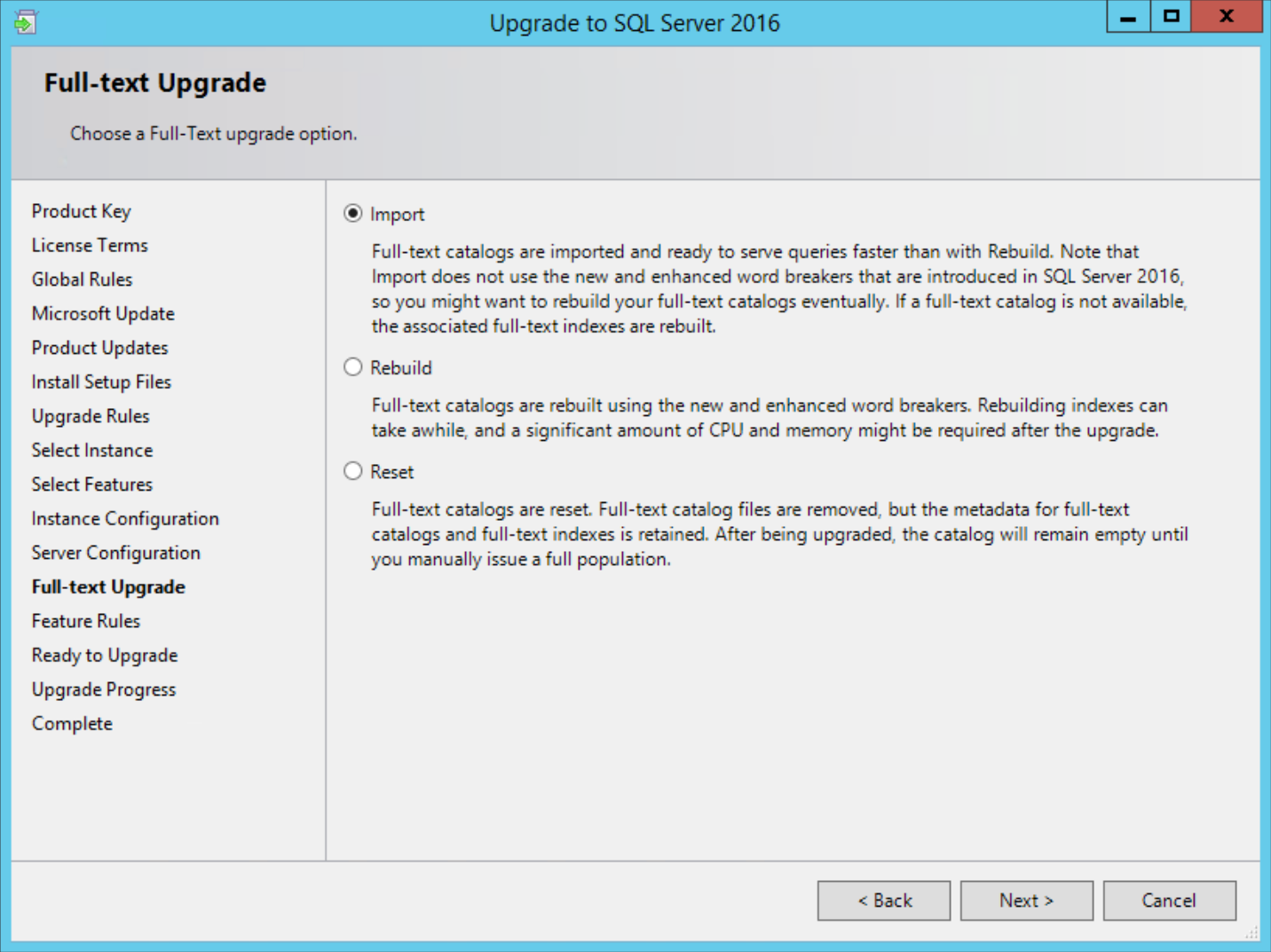Click Upgrade Progress step
This screenshot has height=952, width=1271.
[104, 689]
